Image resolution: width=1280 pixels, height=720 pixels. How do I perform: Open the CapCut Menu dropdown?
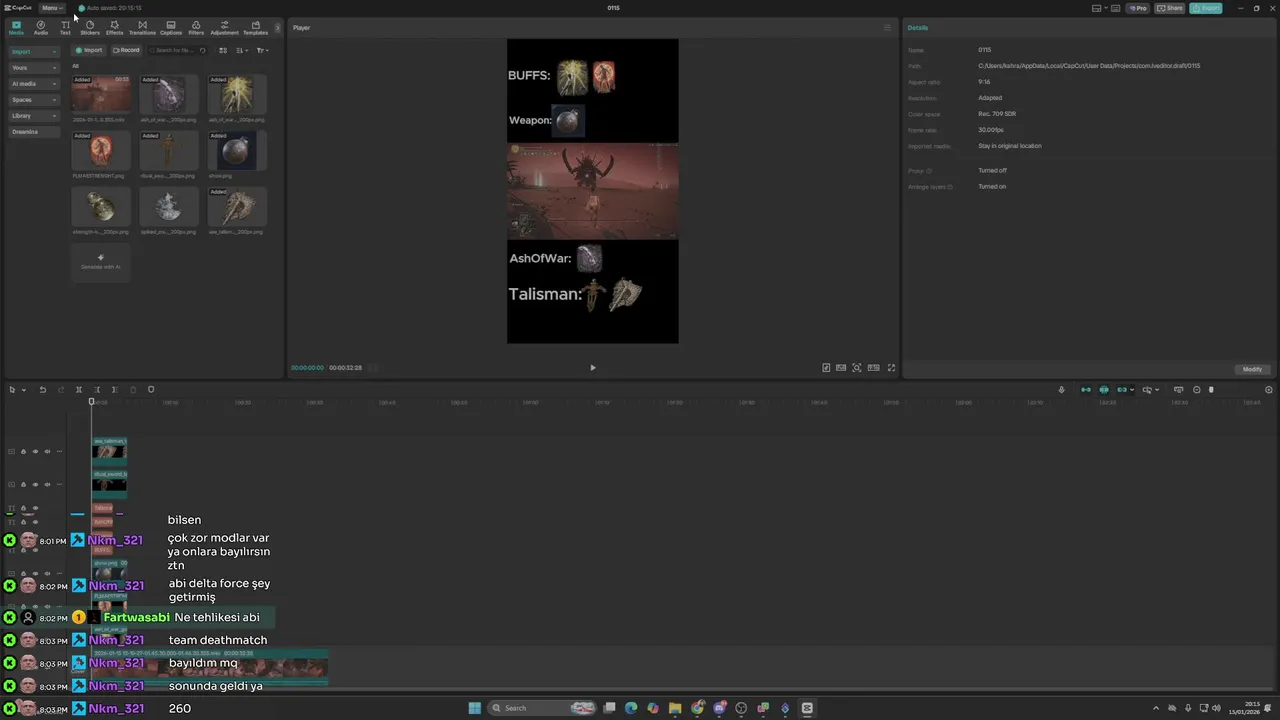(51, 8)
